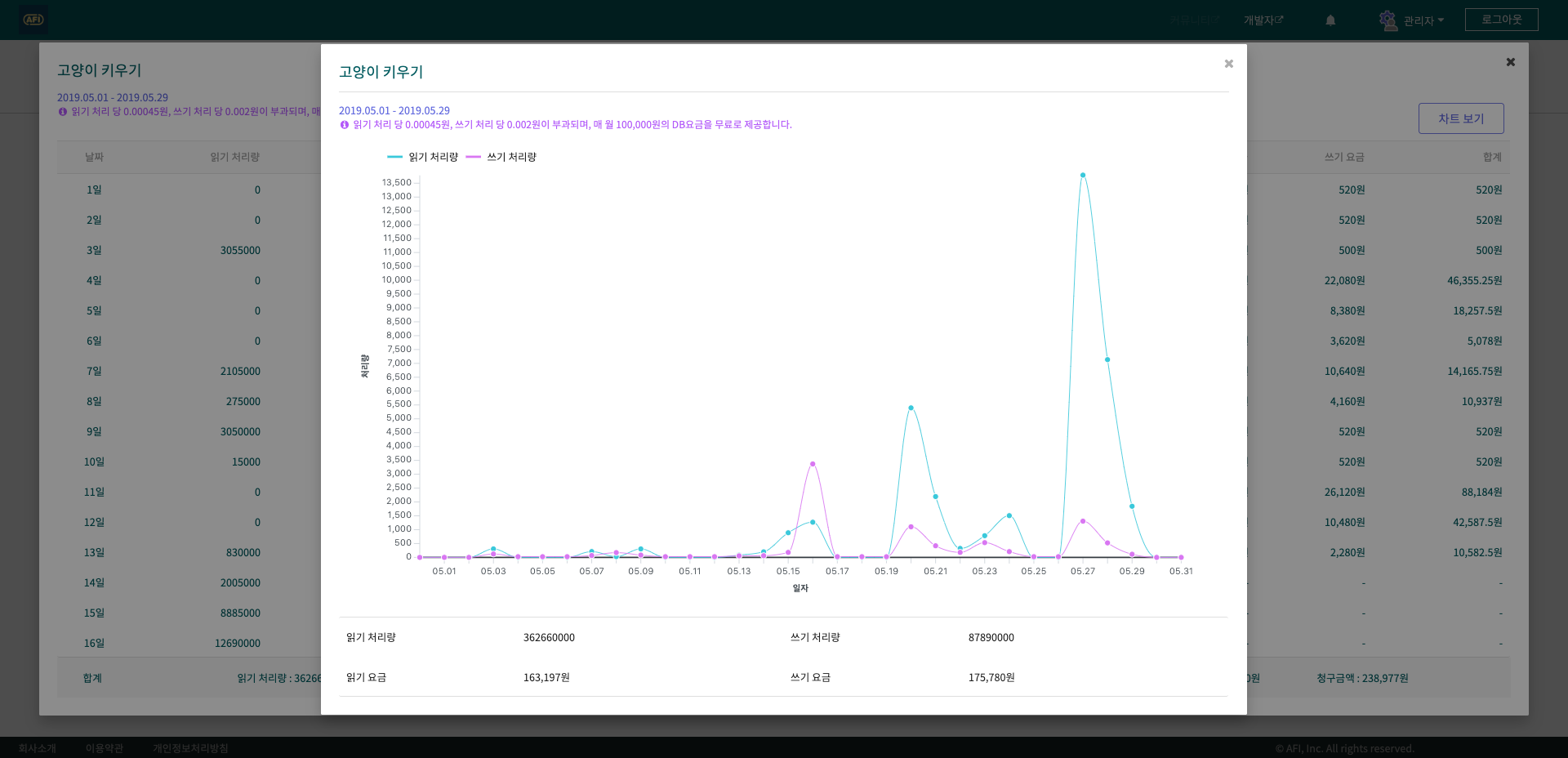
Task: Click the 12690000 read count cell
Action: 238,644
